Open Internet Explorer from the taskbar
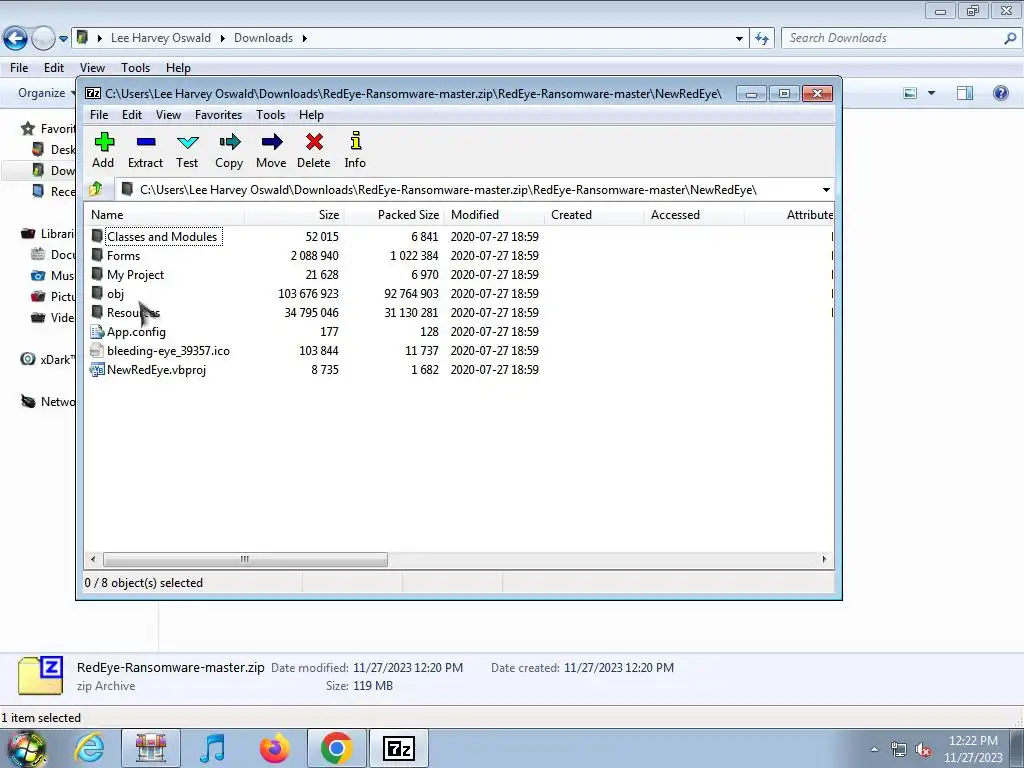Screen dimensions: 1024x768 (x=89, y=748)
